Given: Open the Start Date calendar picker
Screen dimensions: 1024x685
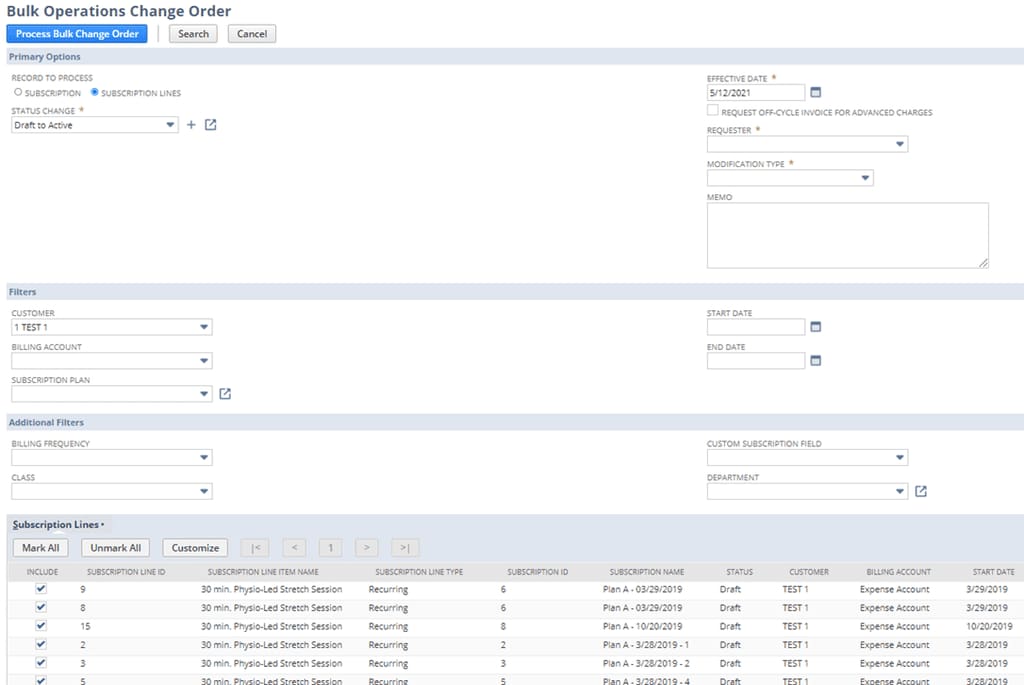Looking at the screenshot, I should (816, 327).
